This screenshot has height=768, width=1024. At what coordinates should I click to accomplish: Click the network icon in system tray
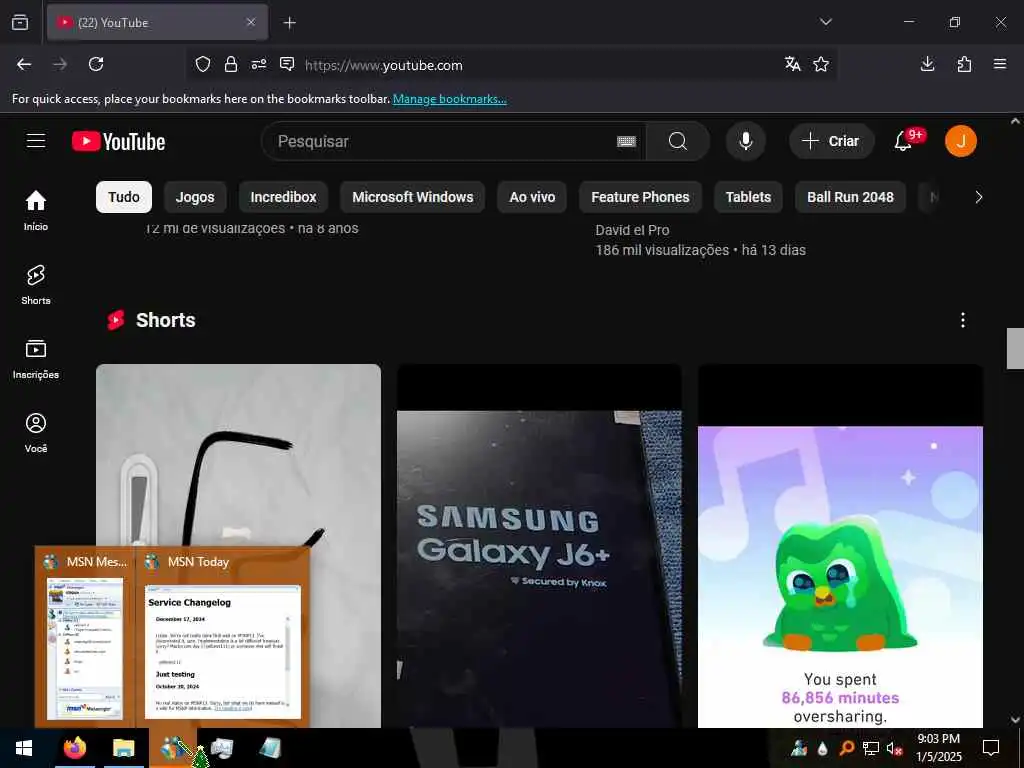pos(871,748)
